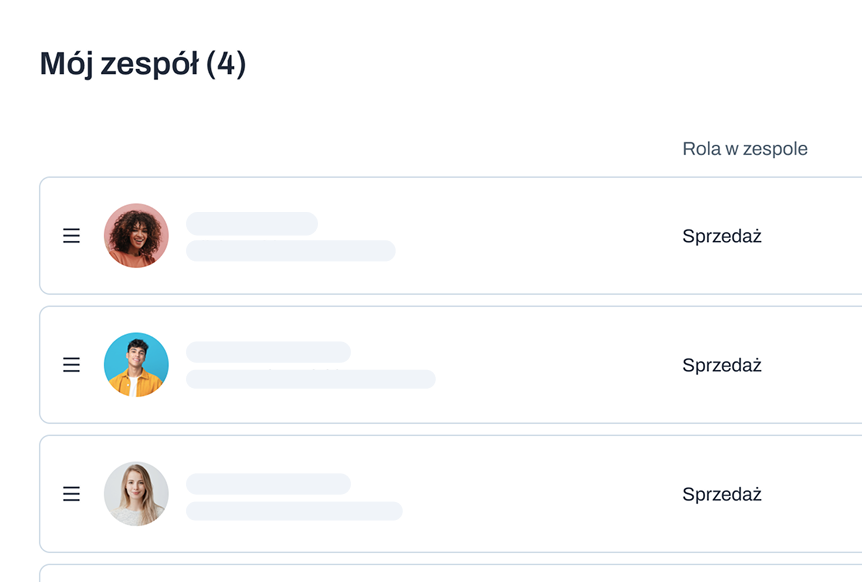Select the Sprzedaż role in the third member row
Screen dimensions: 862x582
coord(722,495)
